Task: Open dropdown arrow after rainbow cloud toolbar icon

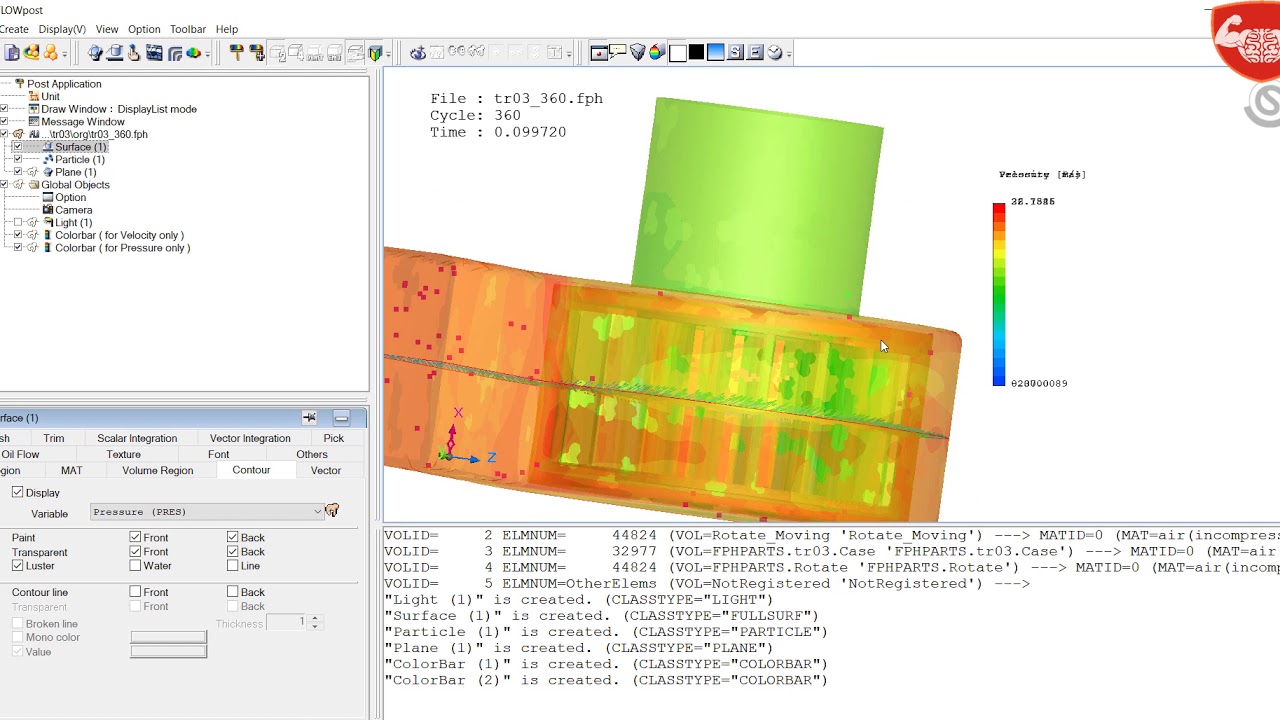Action: pos(207,53)
